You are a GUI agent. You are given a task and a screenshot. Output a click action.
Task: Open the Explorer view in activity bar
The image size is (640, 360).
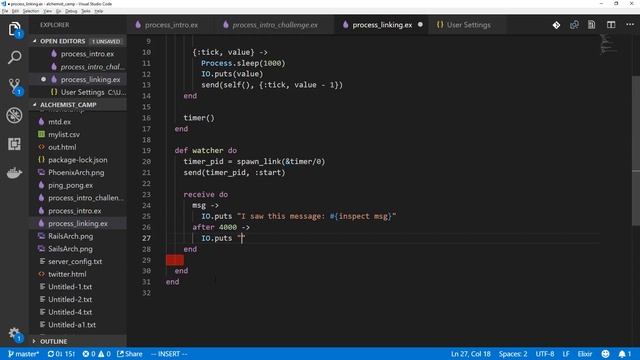(x=14, y=30)
